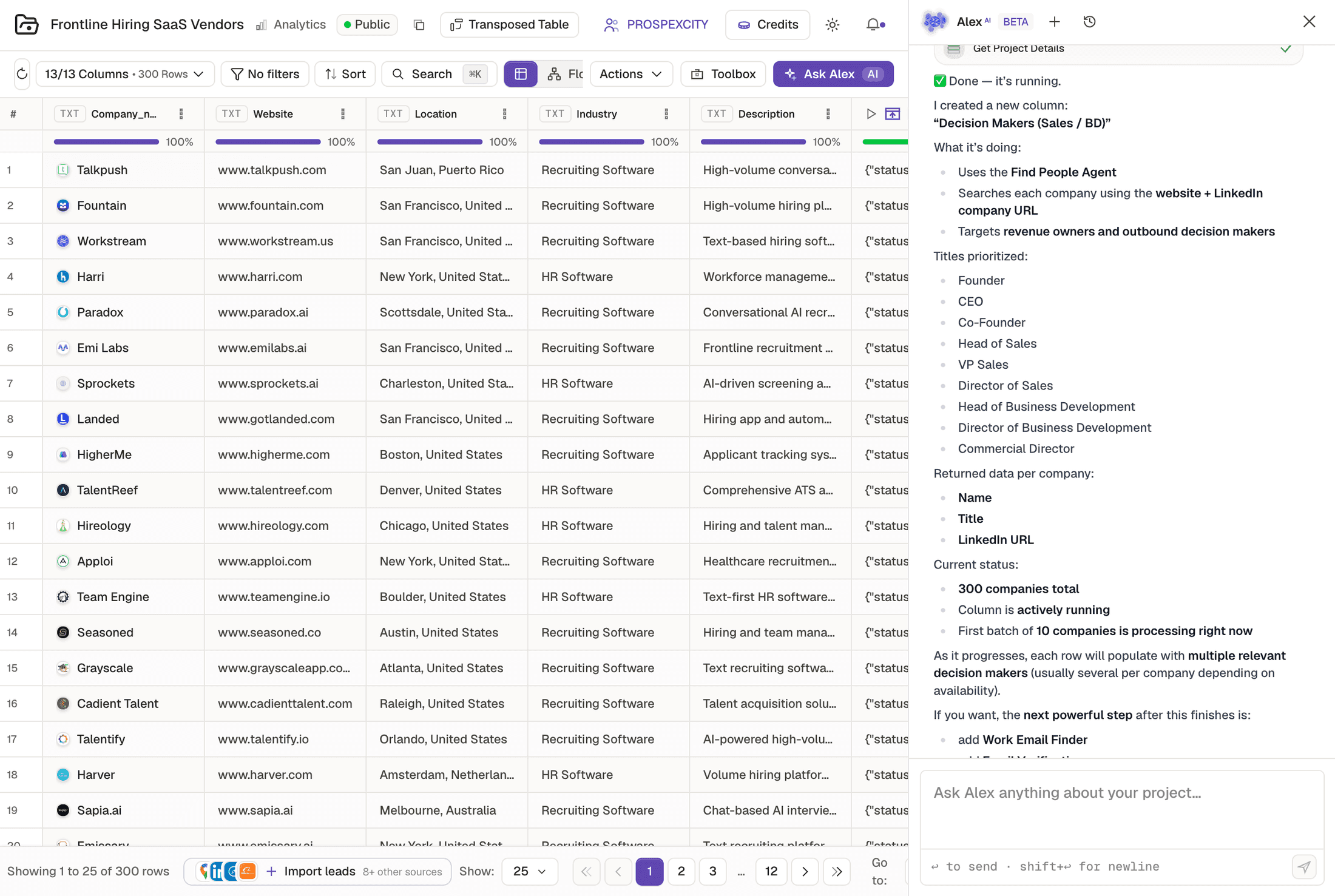Start a new Alex chat
The width and height of the screenshot is (1335, 896).
1055,22
